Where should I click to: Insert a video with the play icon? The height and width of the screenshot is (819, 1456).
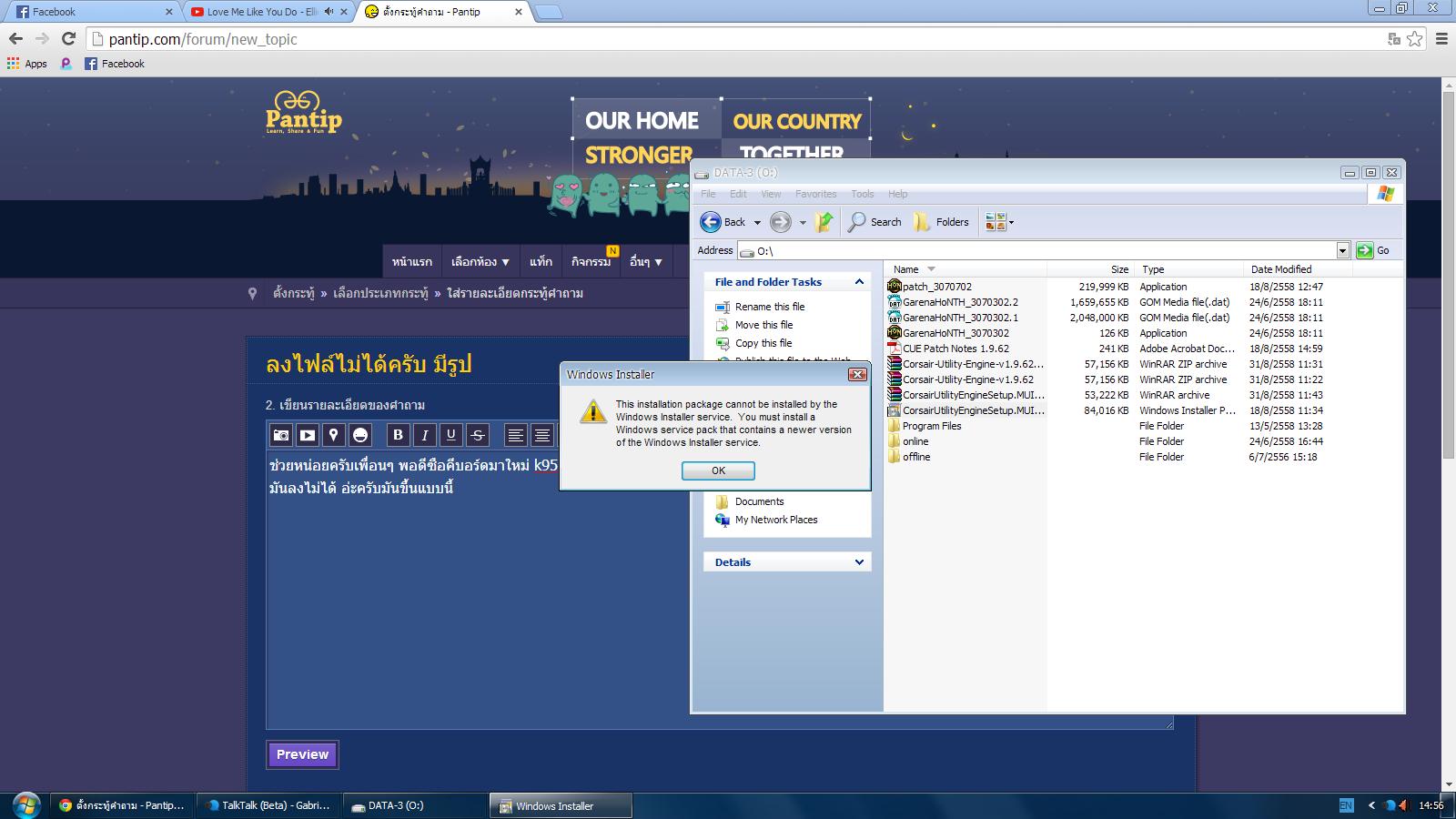tap(308, 435)
